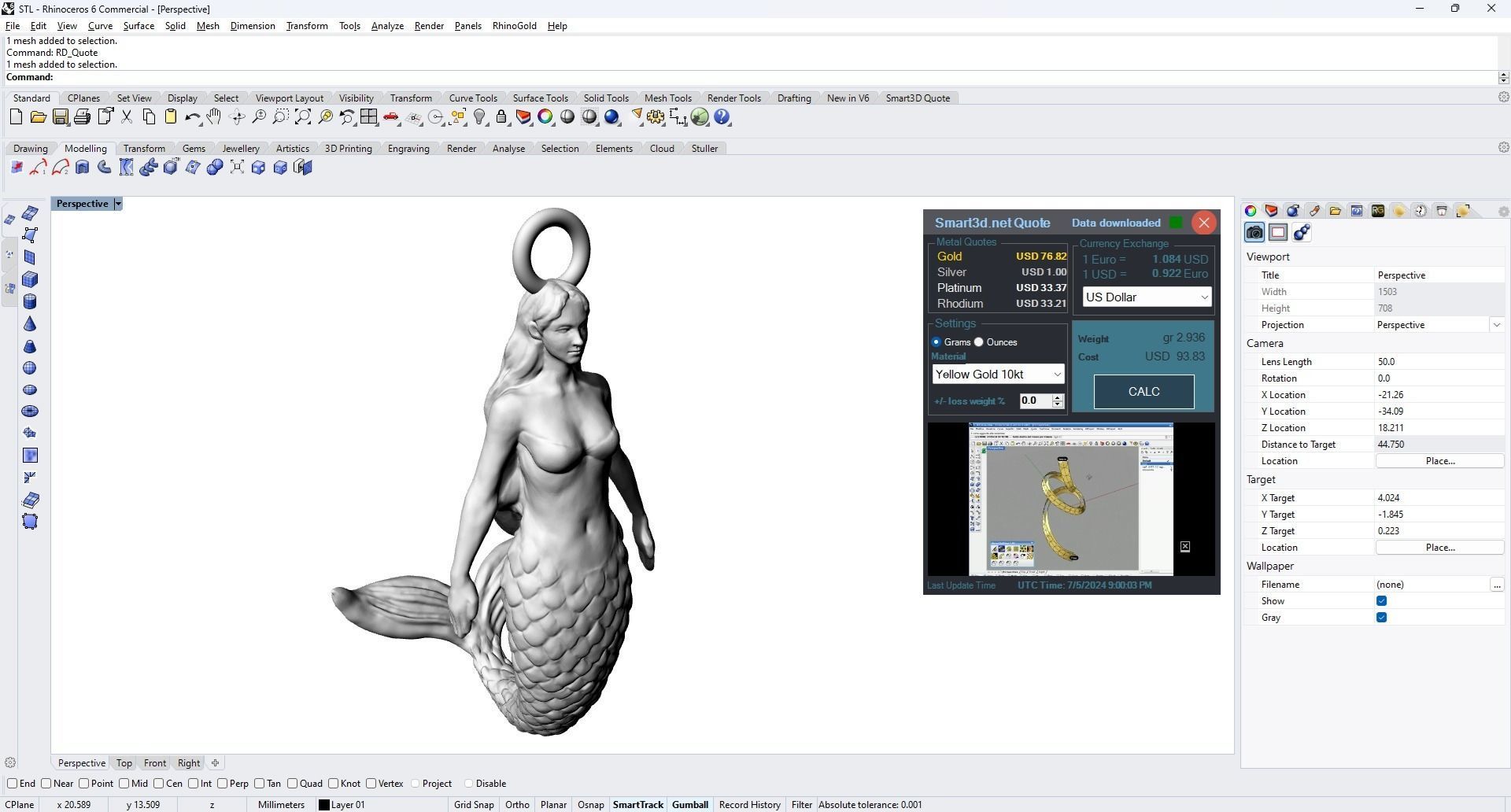Open the command history scroll arrows

[1503, 77]
